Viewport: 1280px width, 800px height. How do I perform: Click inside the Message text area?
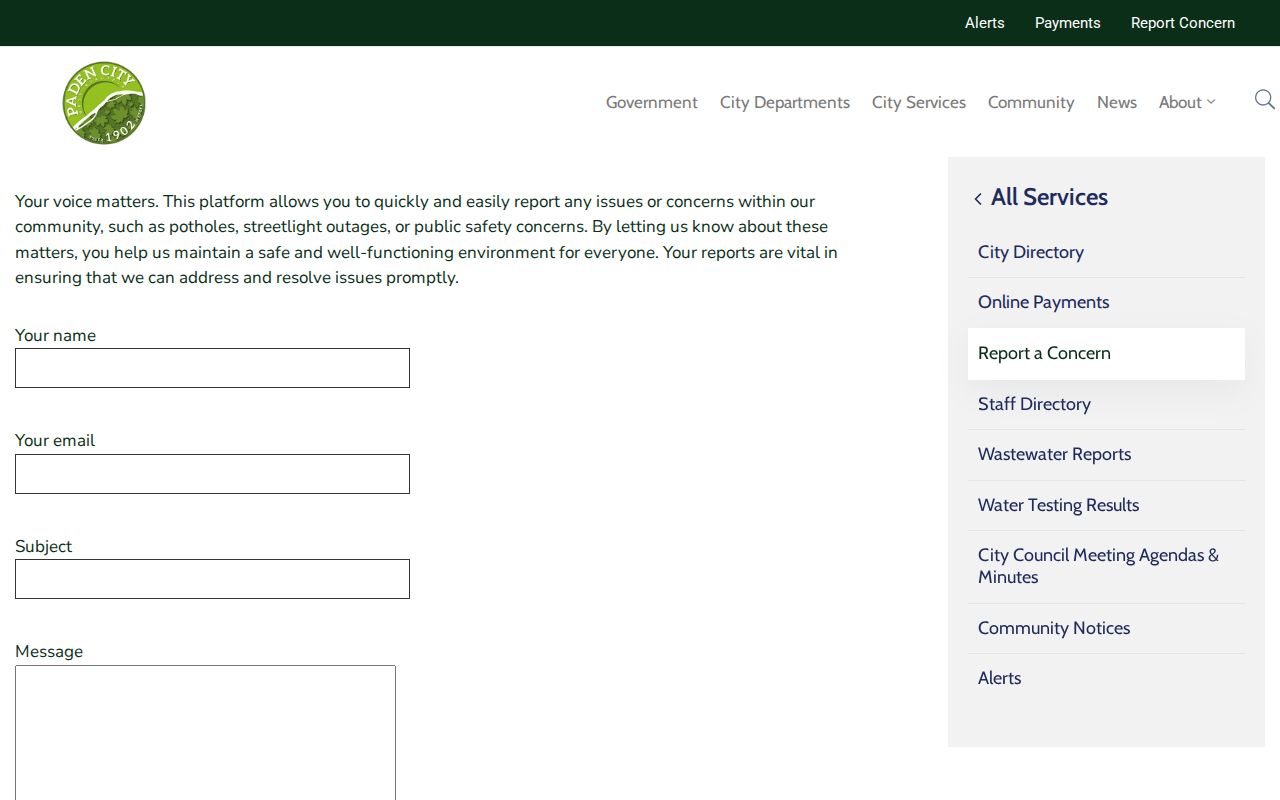pos(205,732)
